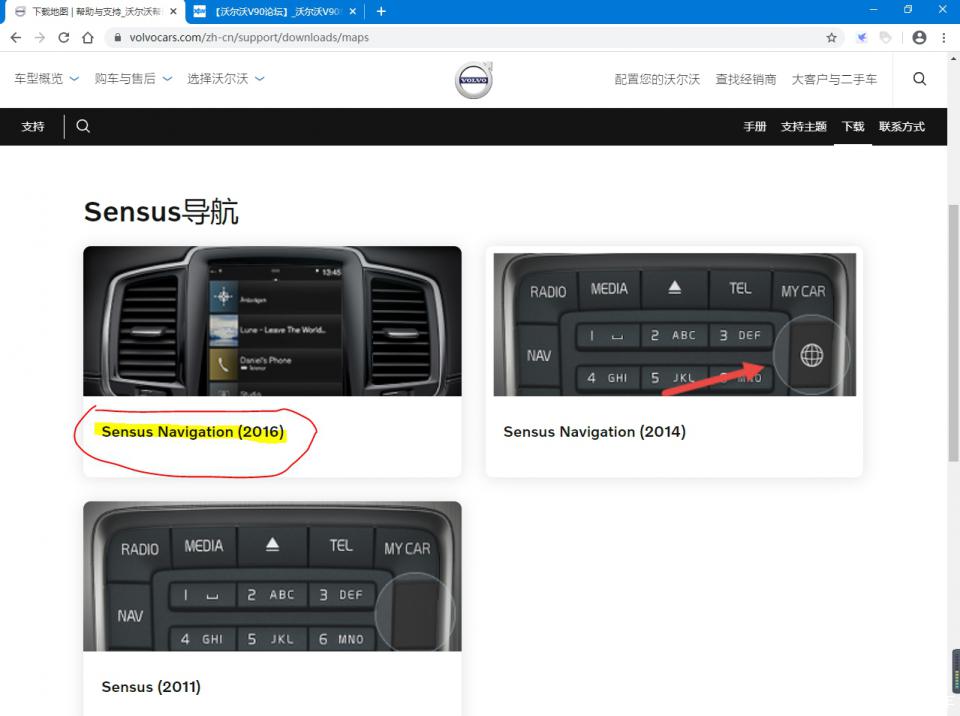Click the grey extension icon beside profile avatar
960x716 pixels.
click(885, 37)
